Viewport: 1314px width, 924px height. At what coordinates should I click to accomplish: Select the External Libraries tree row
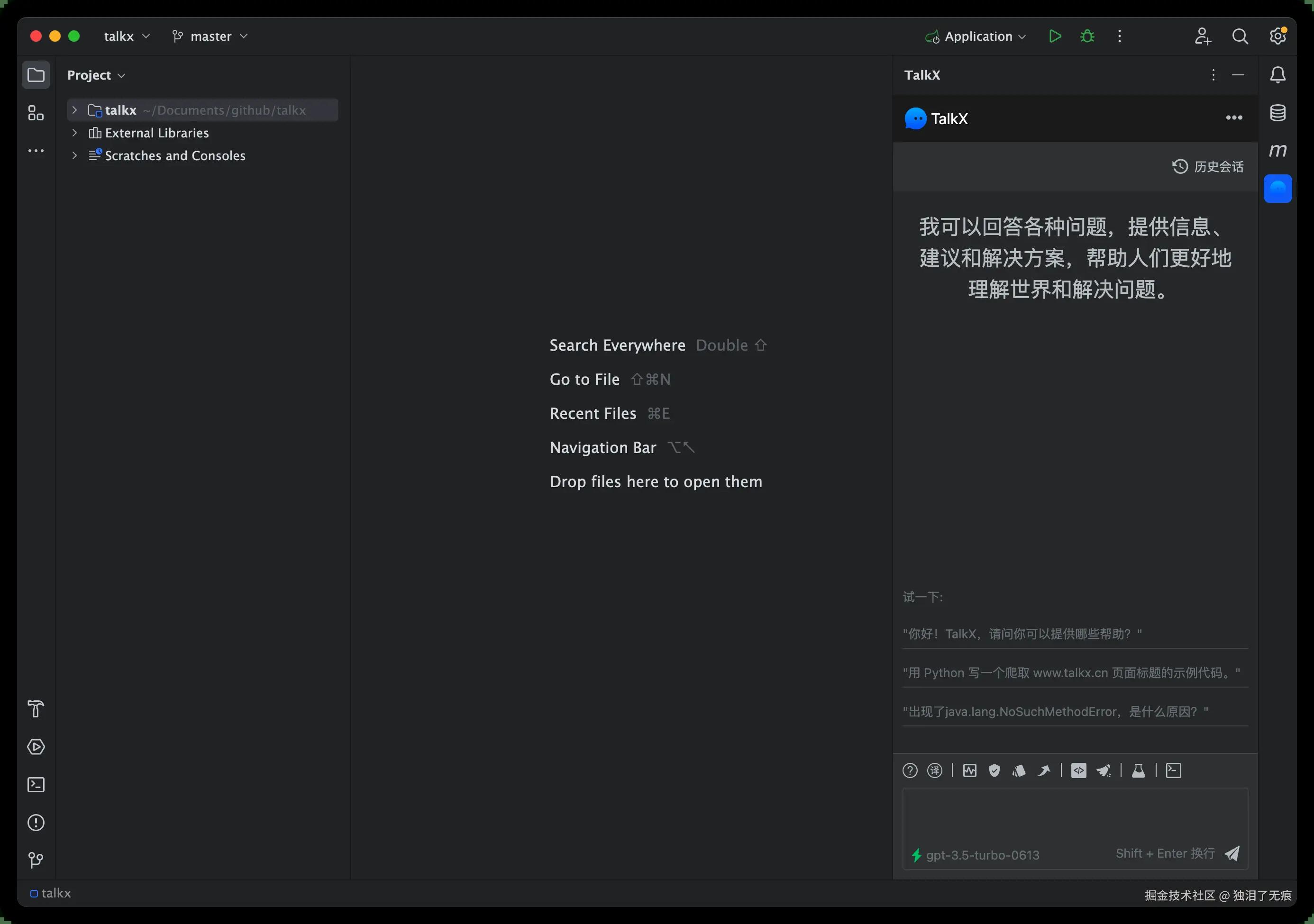point(202,133)
